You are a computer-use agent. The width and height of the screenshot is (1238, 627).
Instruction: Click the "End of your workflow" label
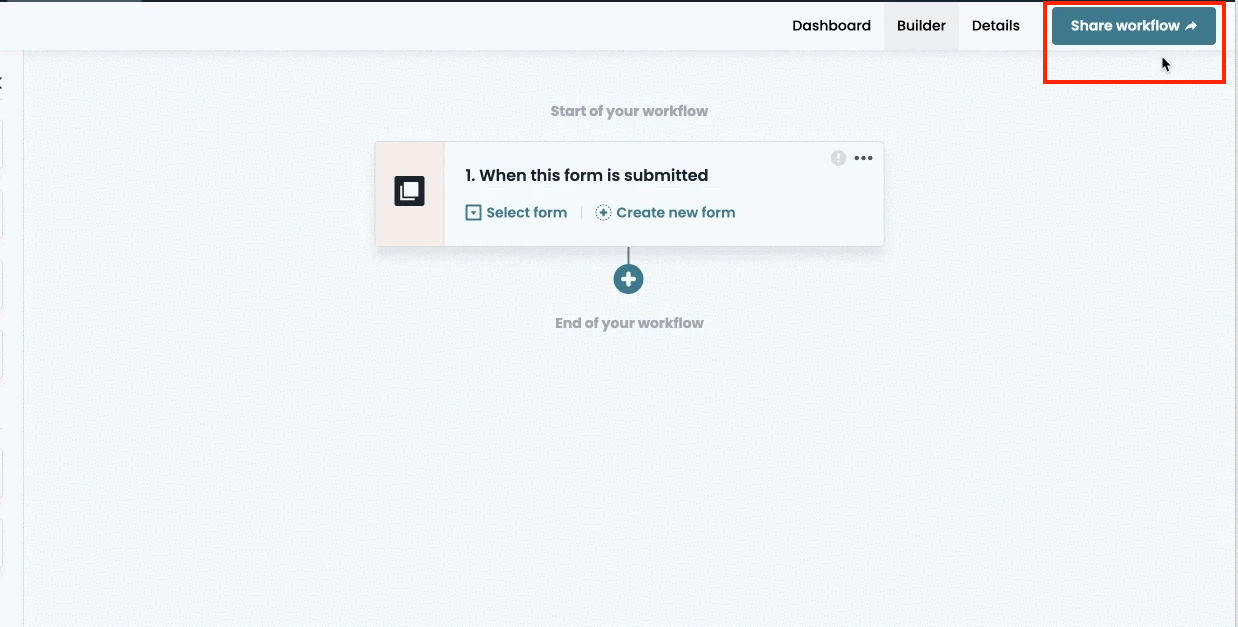coord(629,323)
